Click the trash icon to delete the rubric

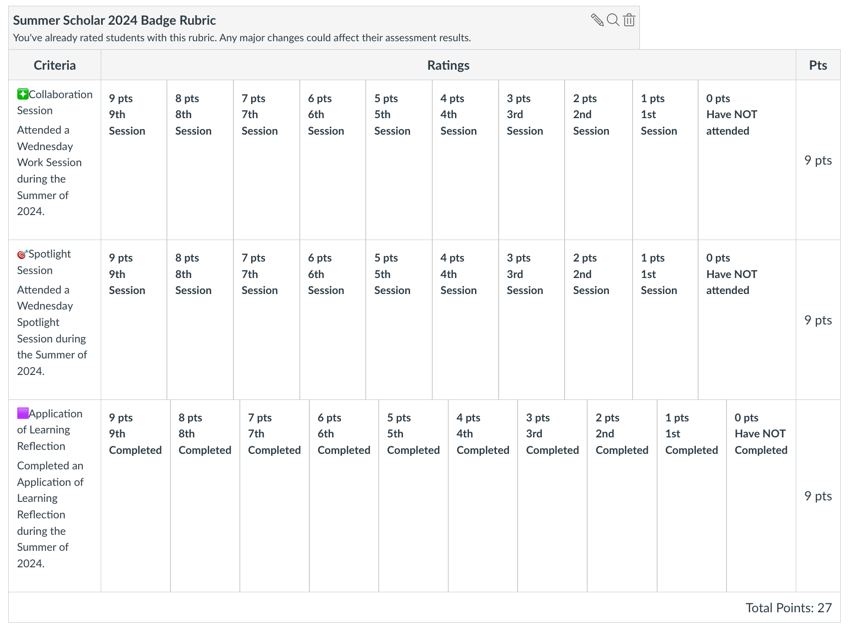pos(629,19)
